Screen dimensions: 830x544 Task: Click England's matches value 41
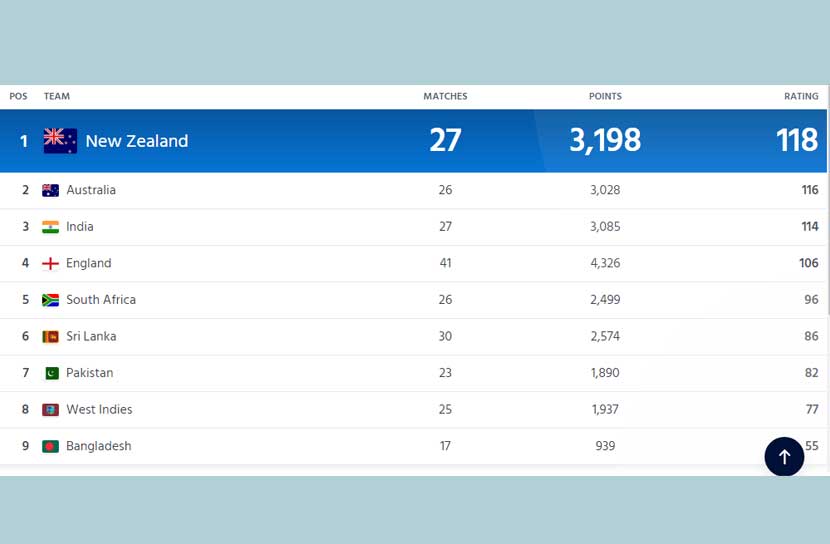point(445,263)
